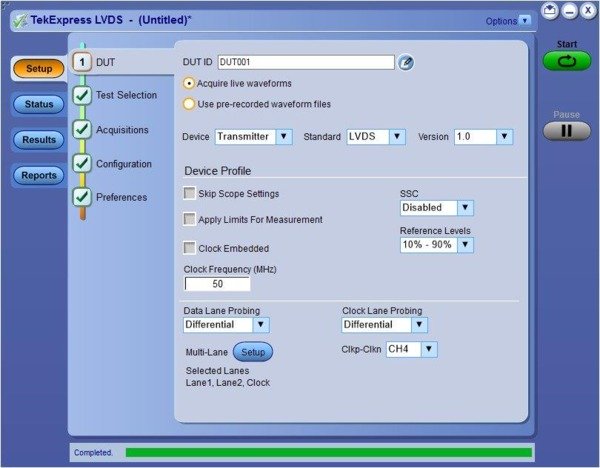Screen dimensions: 600x468
Task: Go to the Test Selection tab
Action: pos(126,95)
